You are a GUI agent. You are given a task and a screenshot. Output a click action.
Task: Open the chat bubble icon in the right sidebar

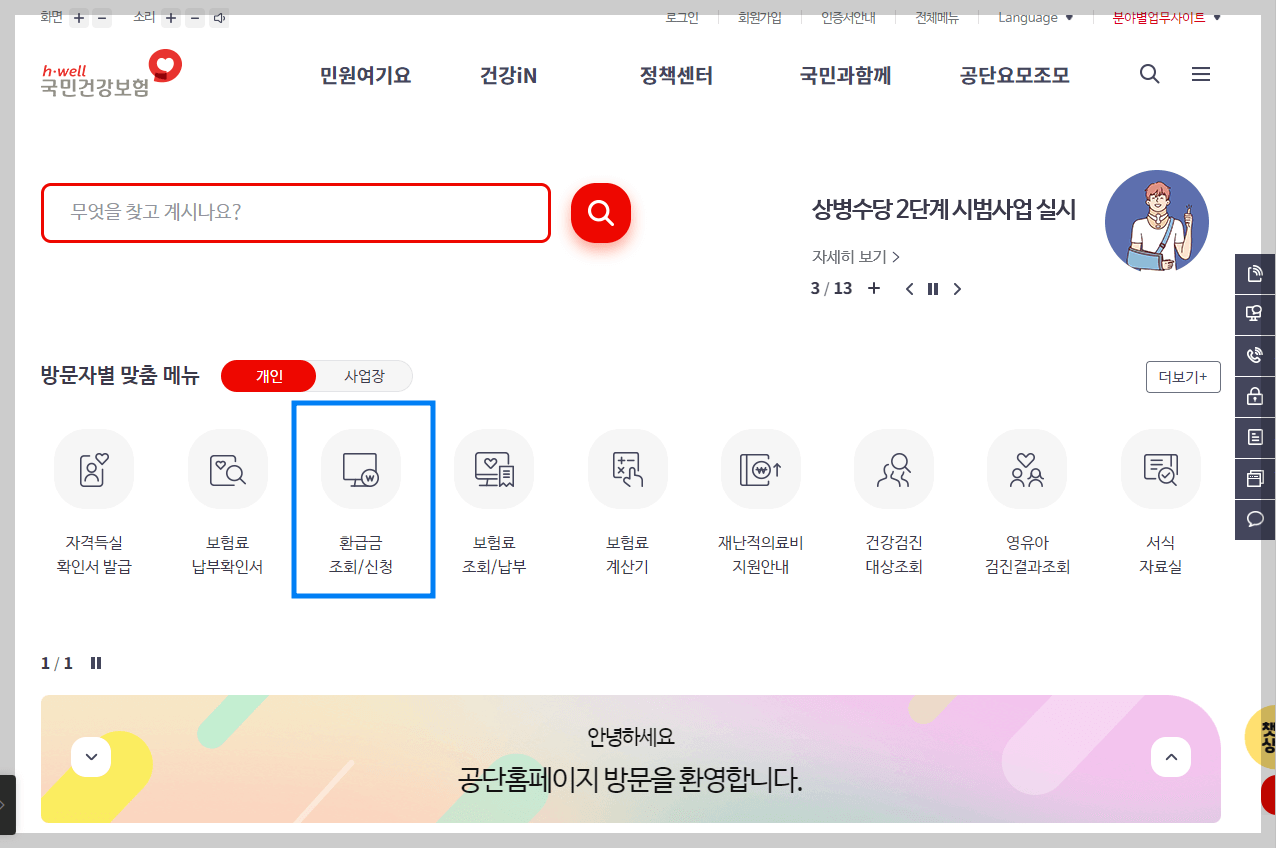click(x=1254, y=518)
